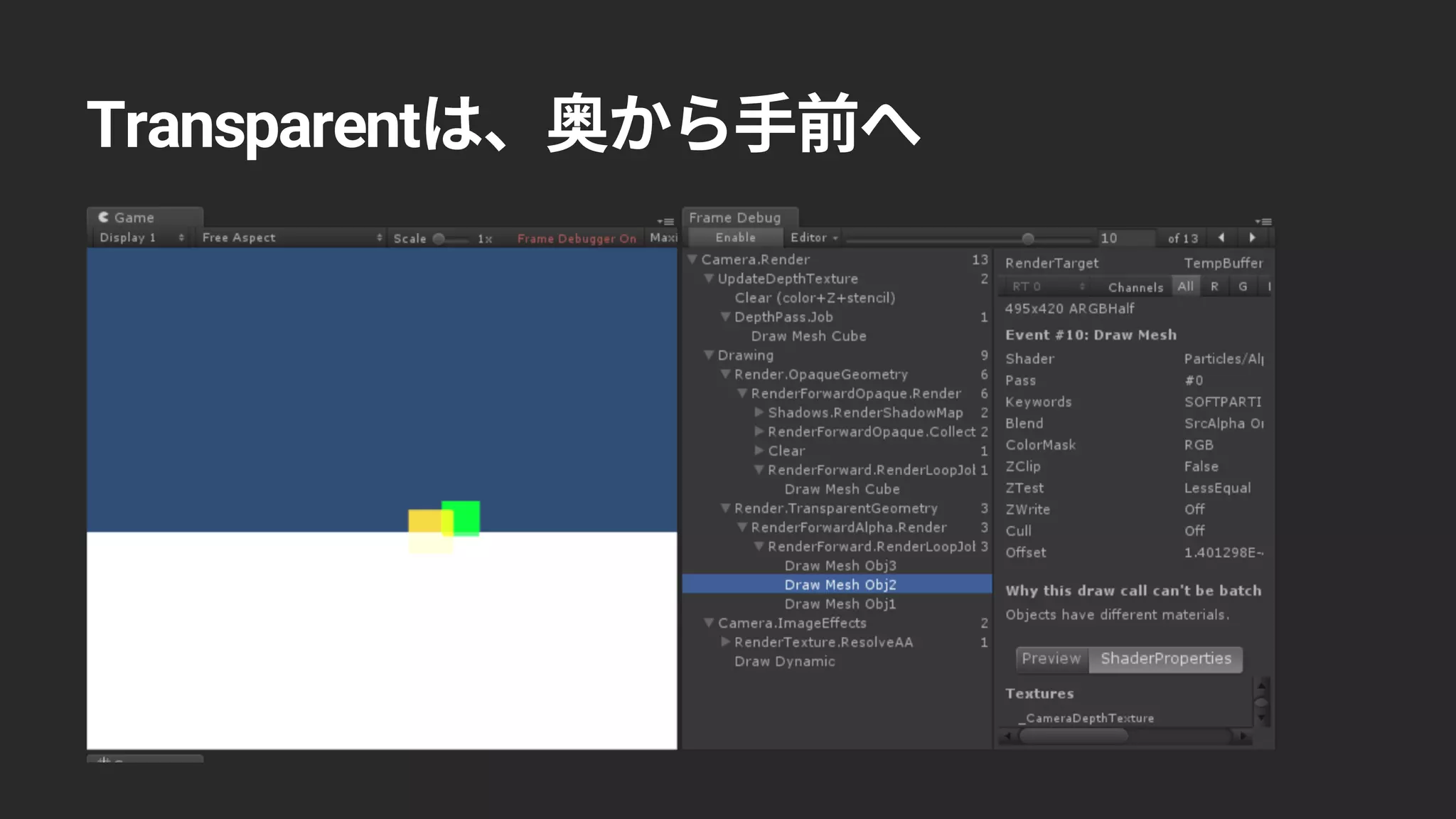Image resolution: width=1456 pixels, height=819 pixels.
Task: Click the next frame event arrow
Action: 1253,237
